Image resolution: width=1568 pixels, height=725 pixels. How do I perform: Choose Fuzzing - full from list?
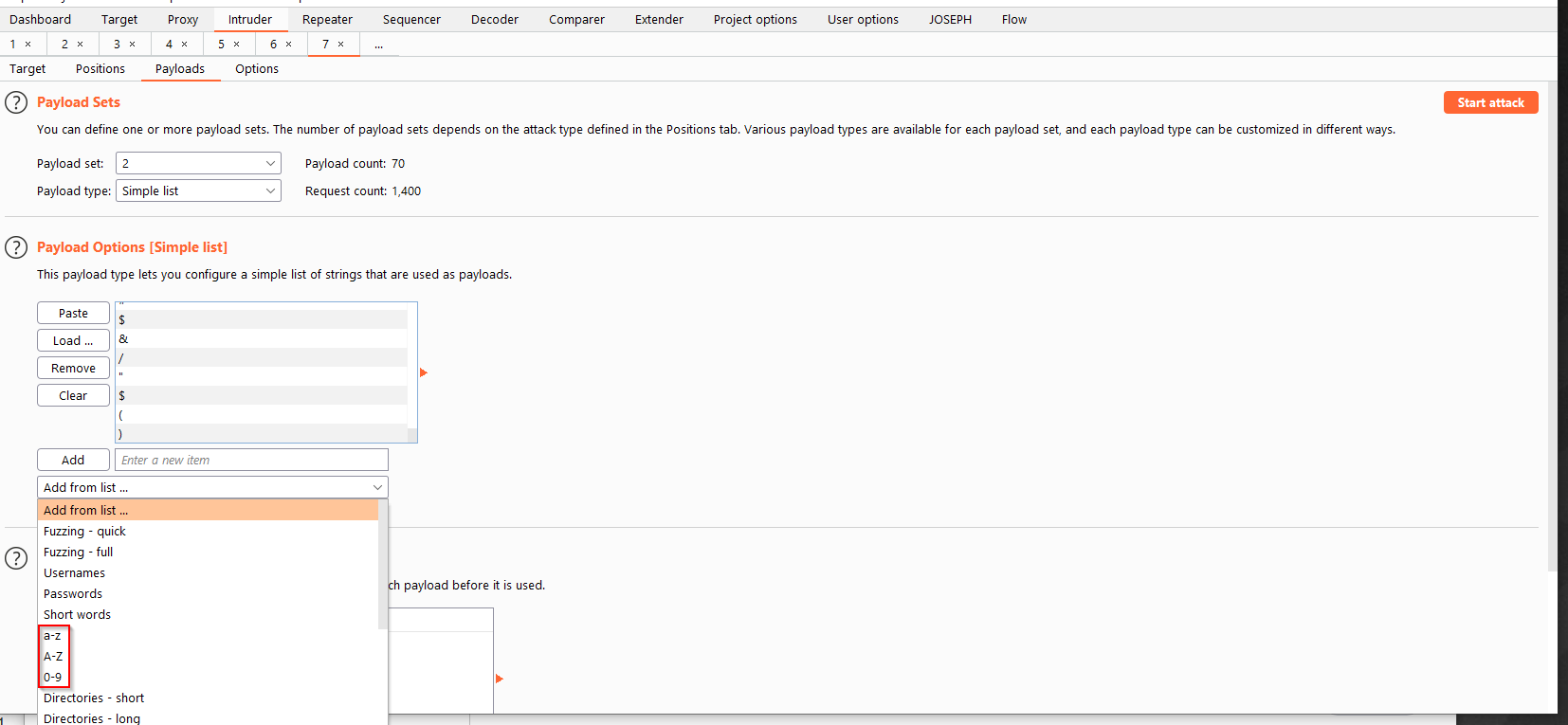tap(208, 553)
